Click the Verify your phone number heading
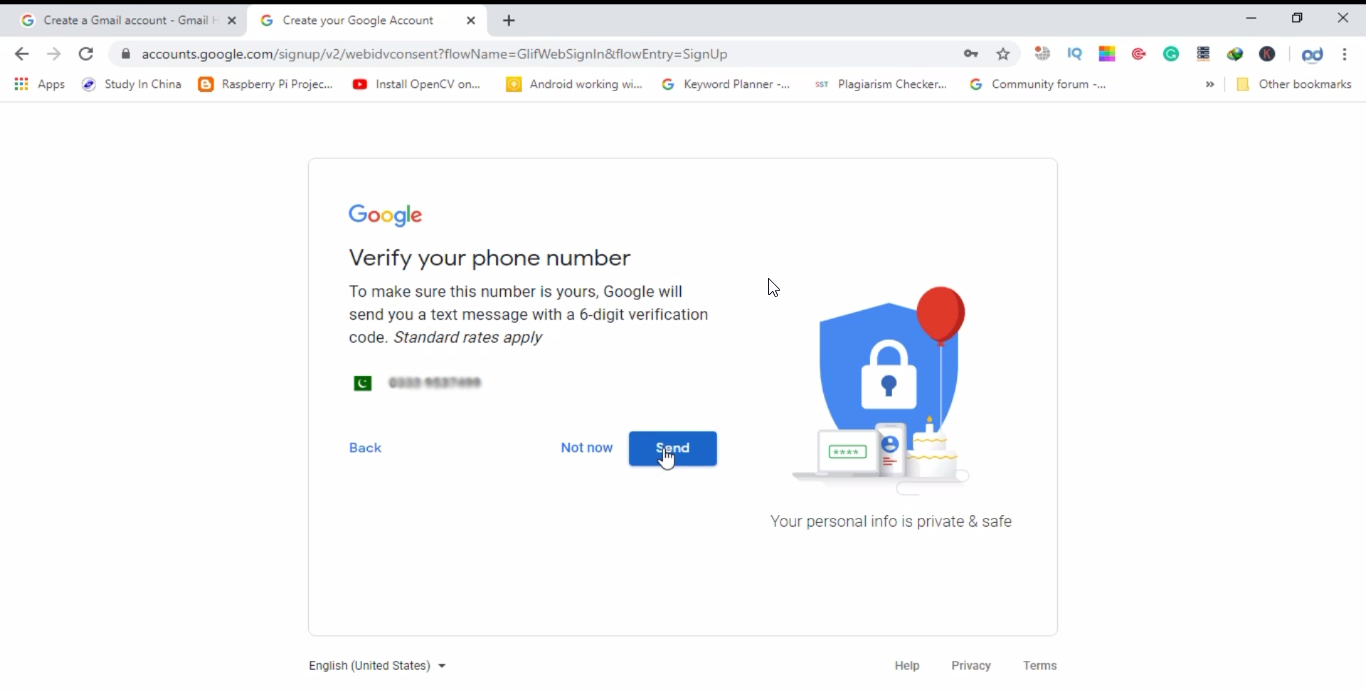Screen dimensions: 1366x692 [490, 258]
